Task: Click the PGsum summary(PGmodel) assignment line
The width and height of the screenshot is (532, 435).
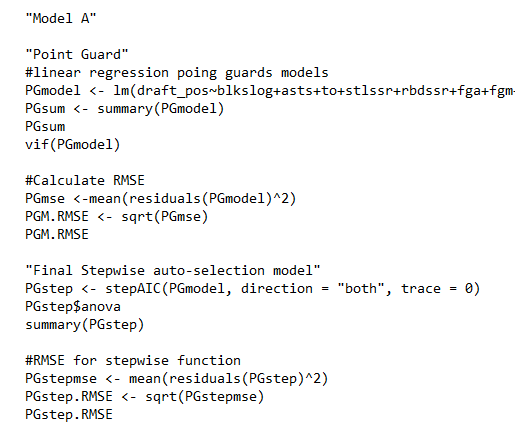Action: 125,109
